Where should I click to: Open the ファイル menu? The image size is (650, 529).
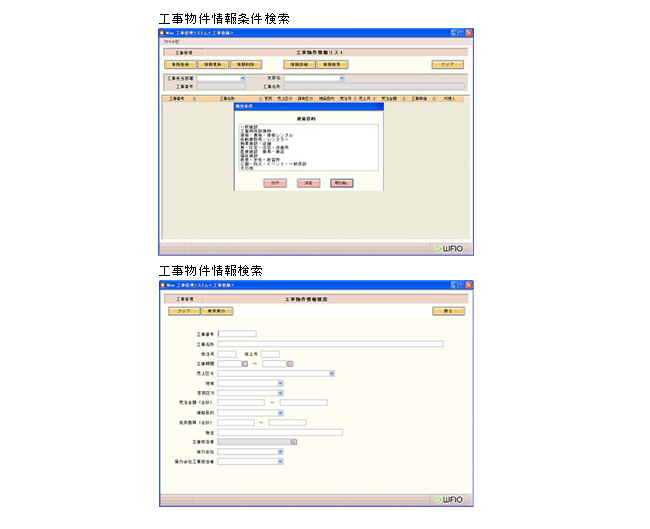[x=171, y=42]
